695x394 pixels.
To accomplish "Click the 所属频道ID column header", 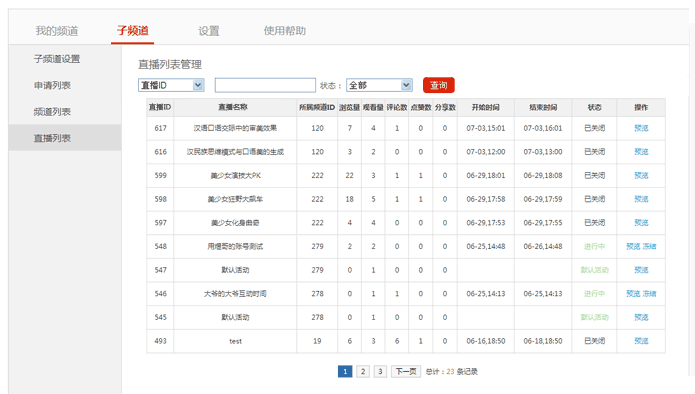I will click(317, 107).
